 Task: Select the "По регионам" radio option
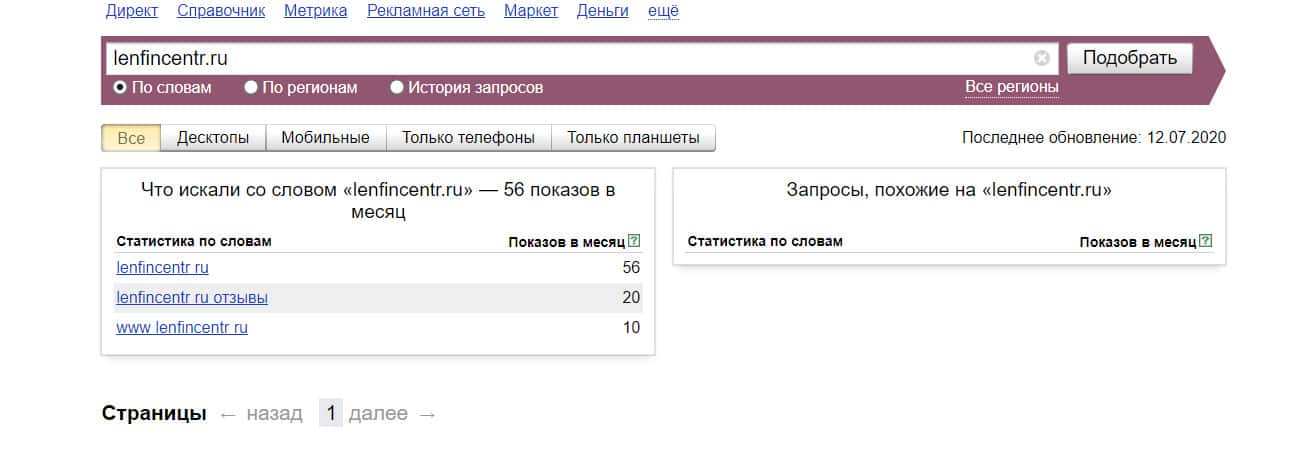251,88
